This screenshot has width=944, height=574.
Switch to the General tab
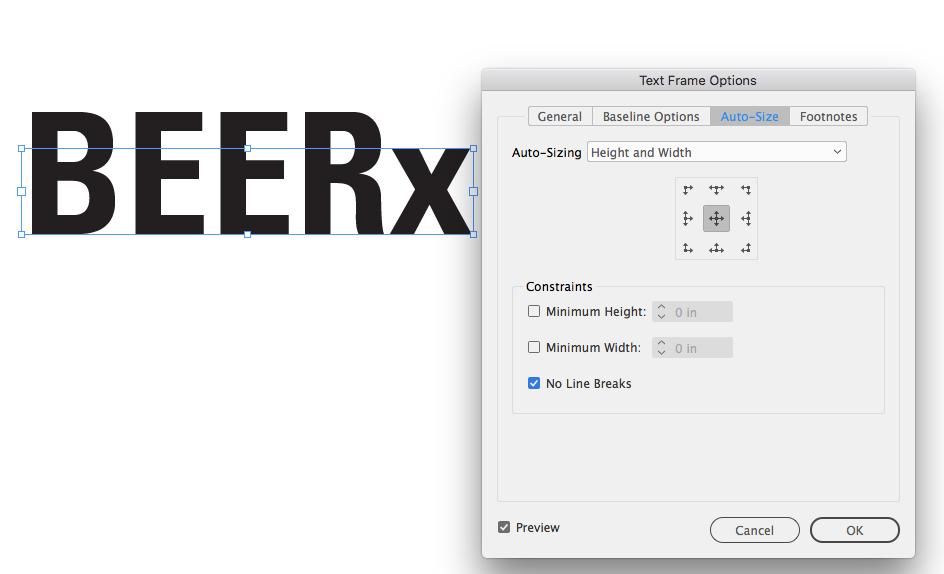560,116
